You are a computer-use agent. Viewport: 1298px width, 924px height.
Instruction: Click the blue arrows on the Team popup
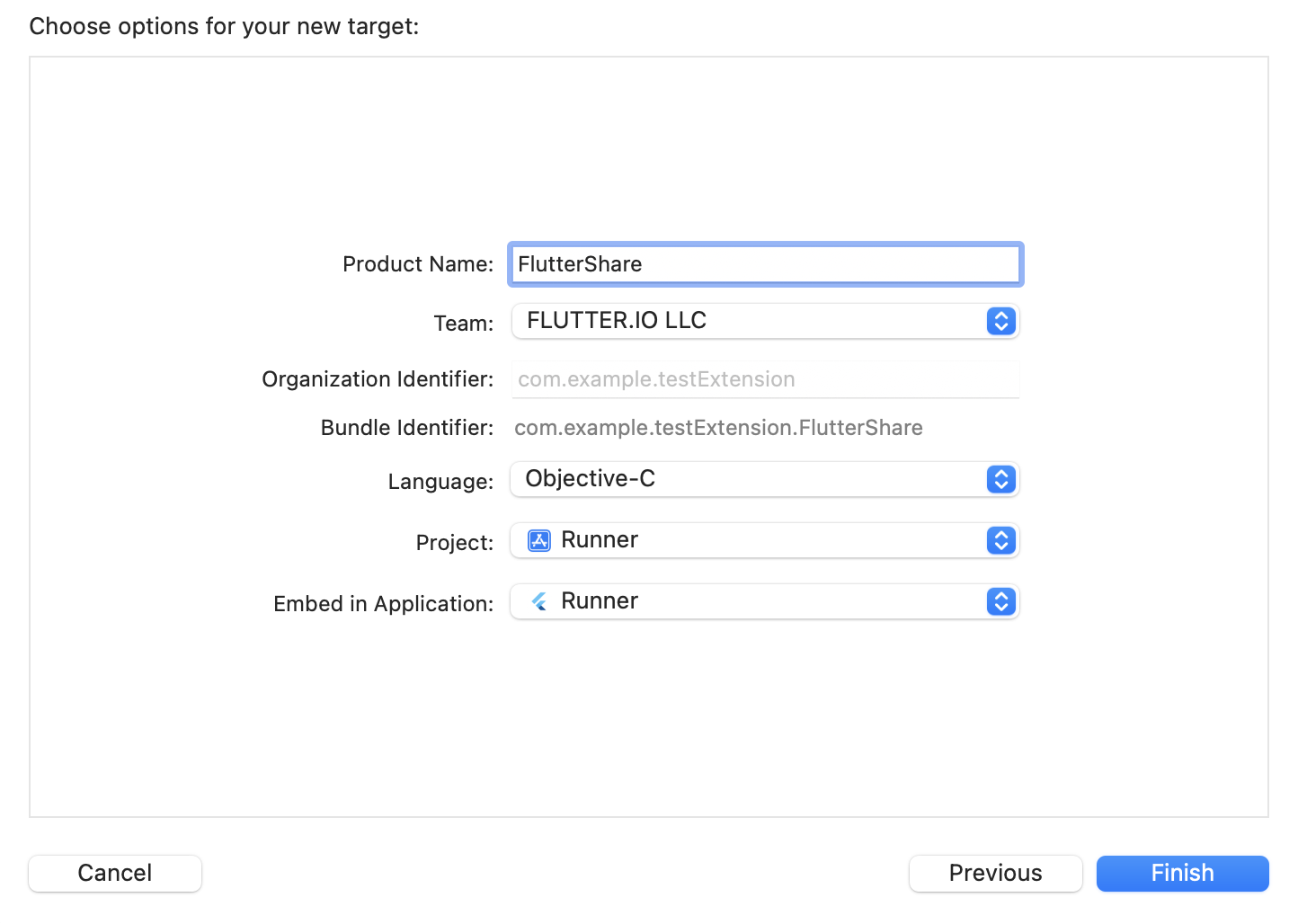tap(1000, 321)
